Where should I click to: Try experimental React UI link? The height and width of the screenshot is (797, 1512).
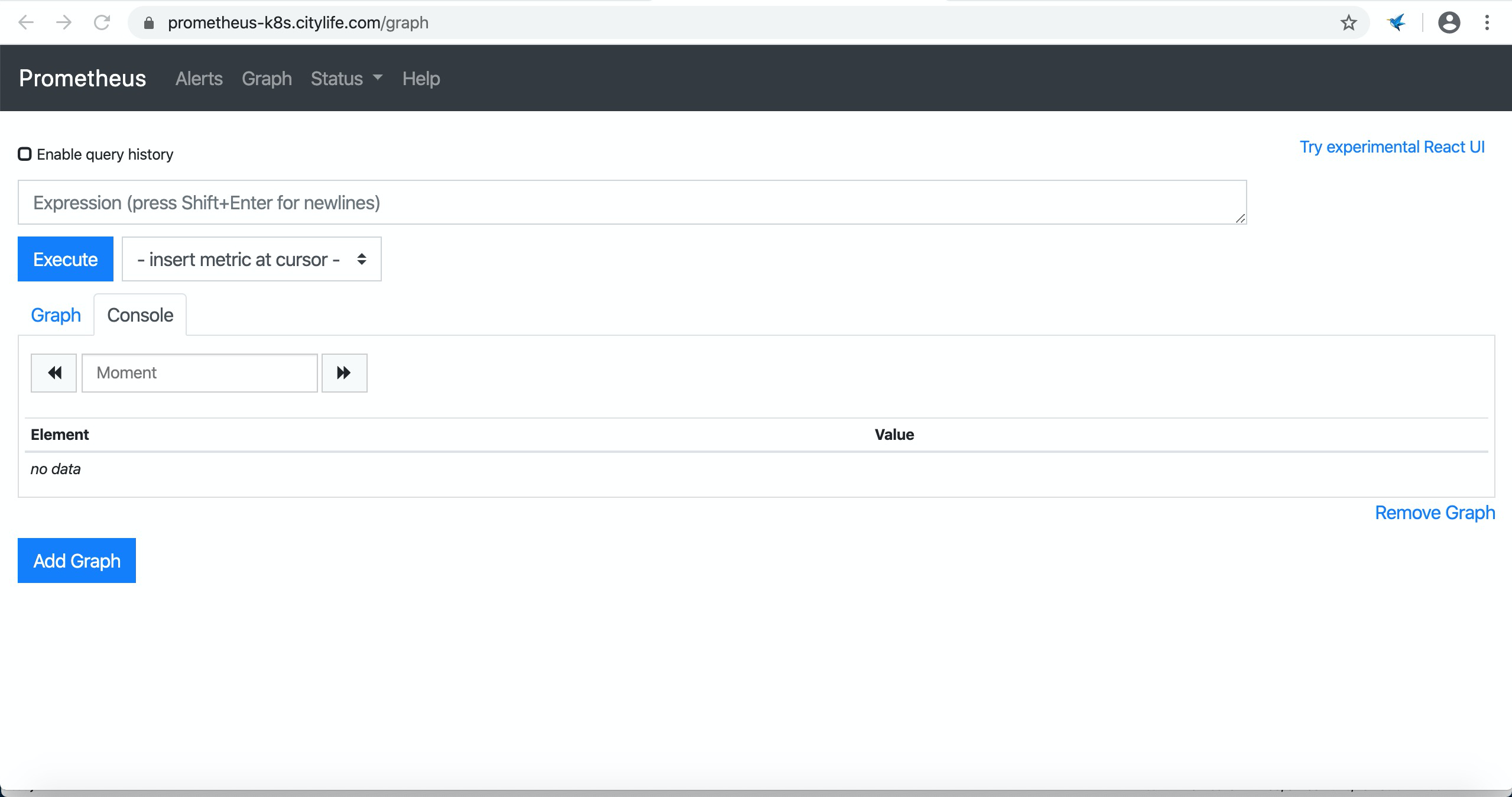point(1392,147)
